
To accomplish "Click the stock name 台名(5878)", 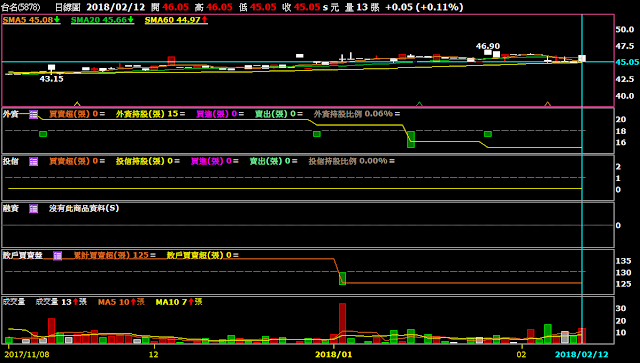I will 20,7.
